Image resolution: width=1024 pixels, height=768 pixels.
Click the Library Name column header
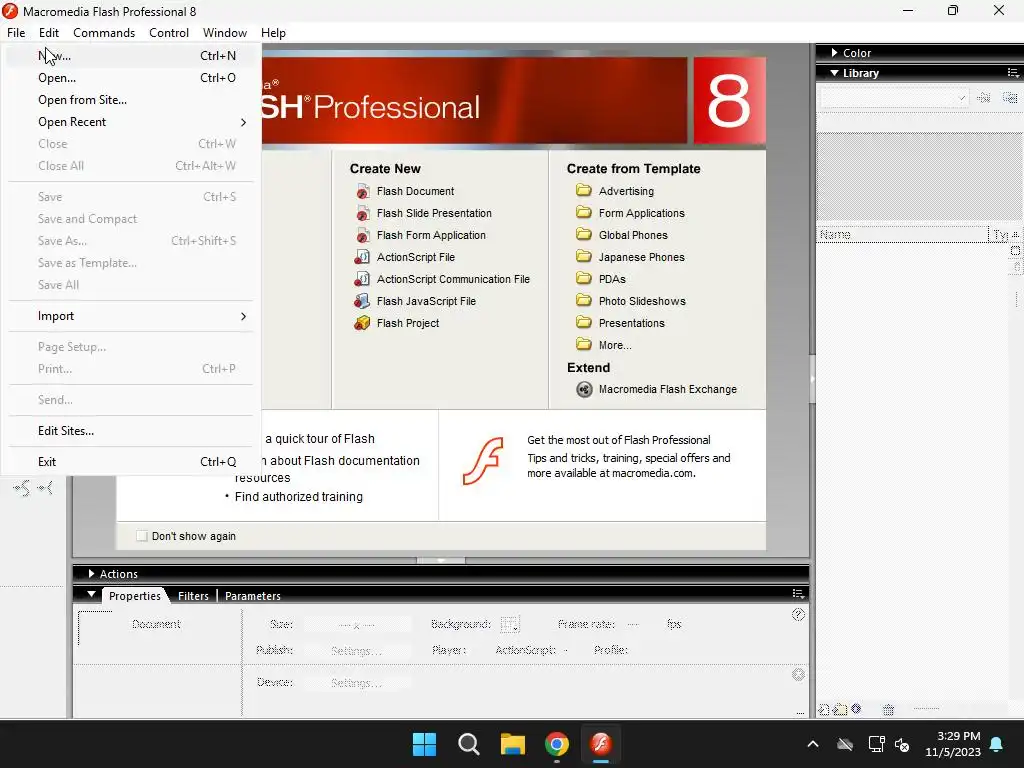(x=903, y=234)
